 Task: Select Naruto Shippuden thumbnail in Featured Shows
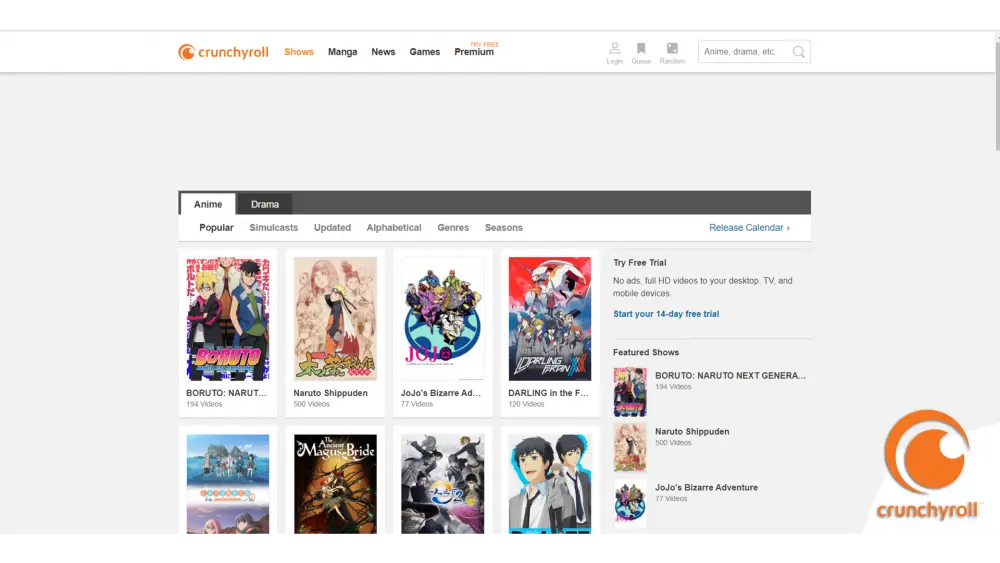click(630, 447)
